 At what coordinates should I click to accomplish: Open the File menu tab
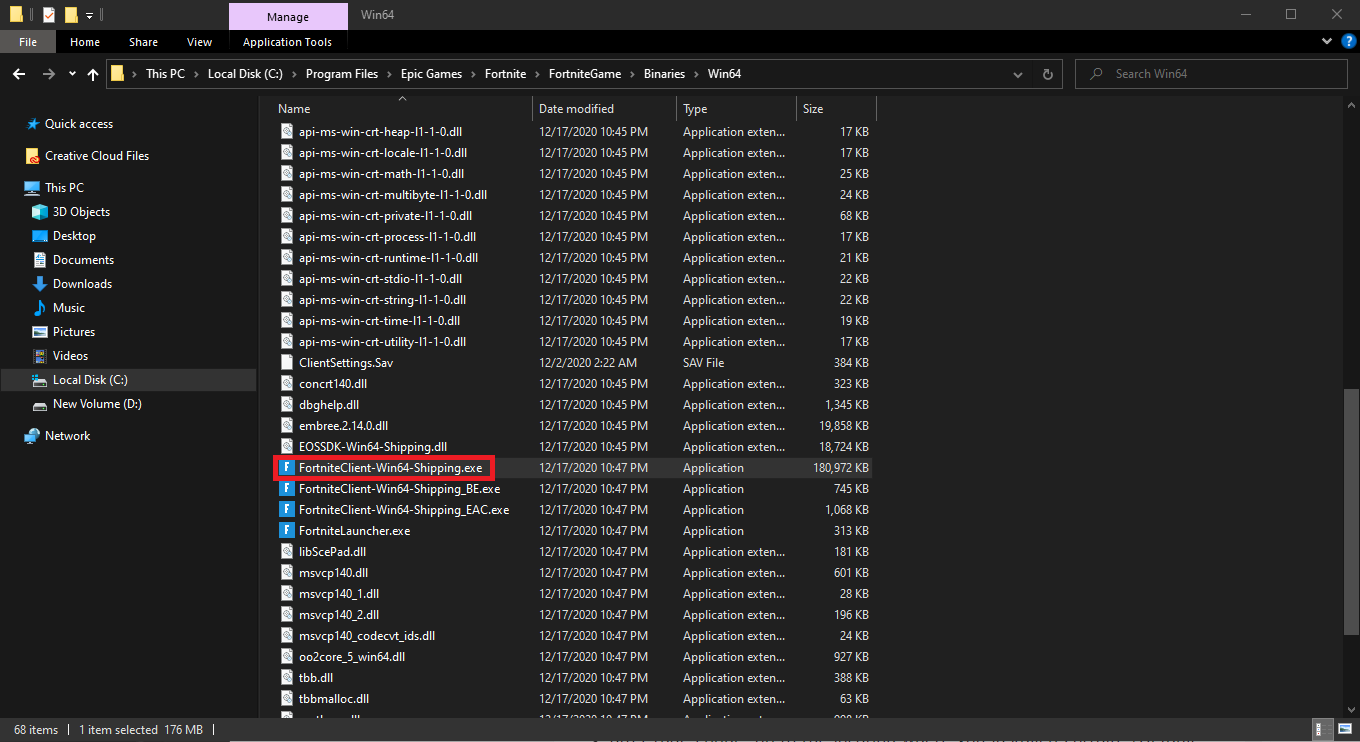pyautogui.click(x=28, y=42)
